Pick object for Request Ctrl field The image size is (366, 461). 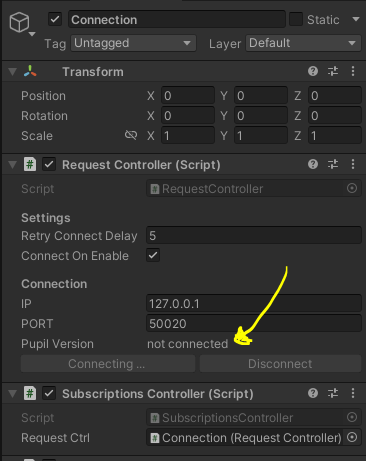coord(352,437)
